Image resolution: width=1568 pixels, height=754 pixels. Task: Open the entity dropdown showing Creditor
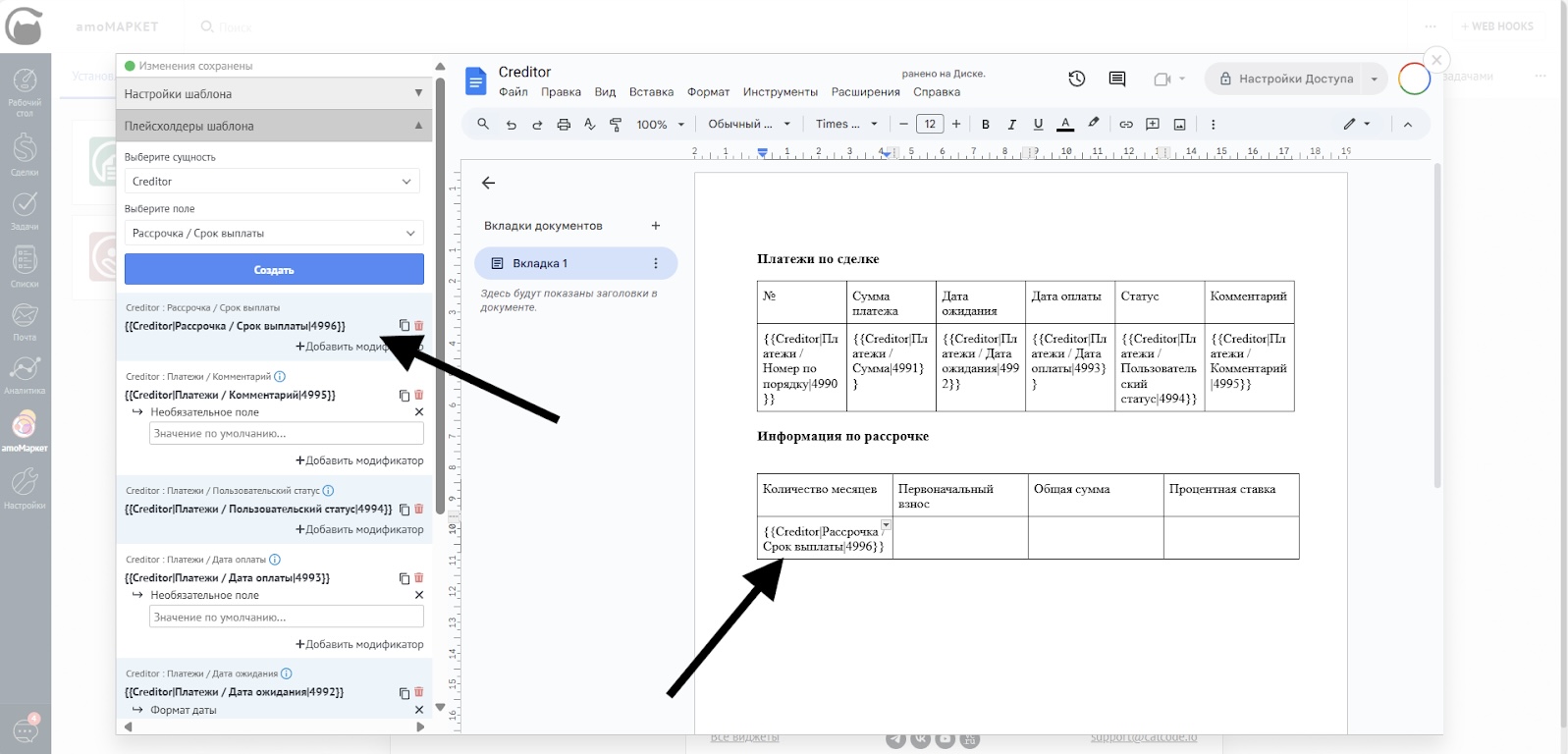point(272,182)
